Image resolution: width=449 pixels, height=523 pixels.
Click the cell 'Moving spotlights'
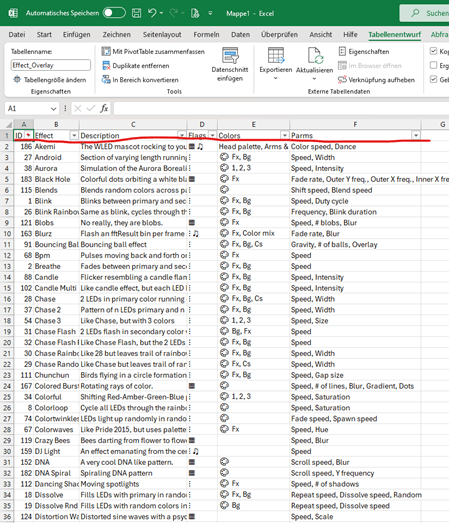(133, 484)
